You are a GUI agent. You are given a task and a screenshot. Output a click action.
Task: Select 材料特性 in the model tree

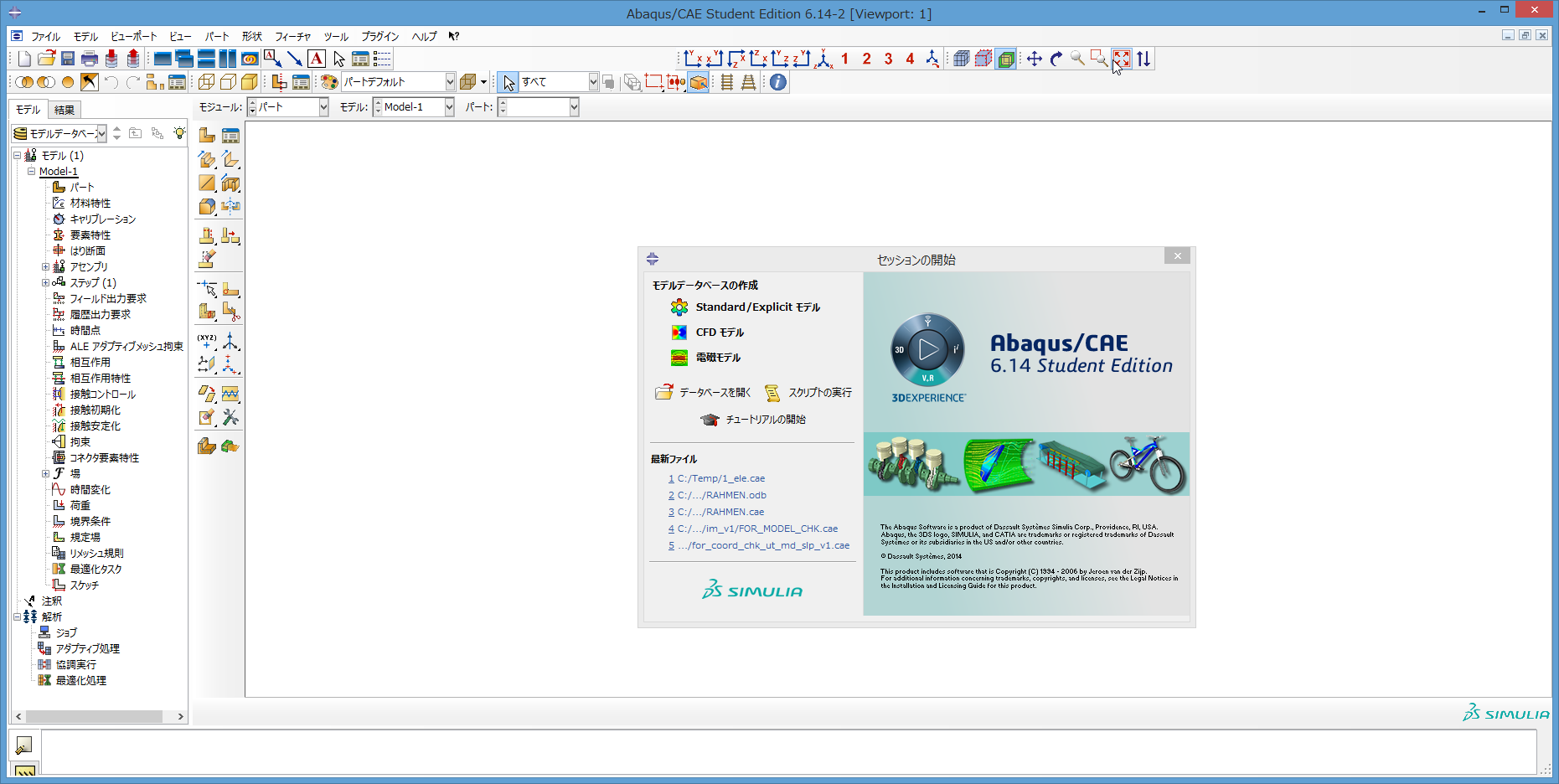coord(90,204)
